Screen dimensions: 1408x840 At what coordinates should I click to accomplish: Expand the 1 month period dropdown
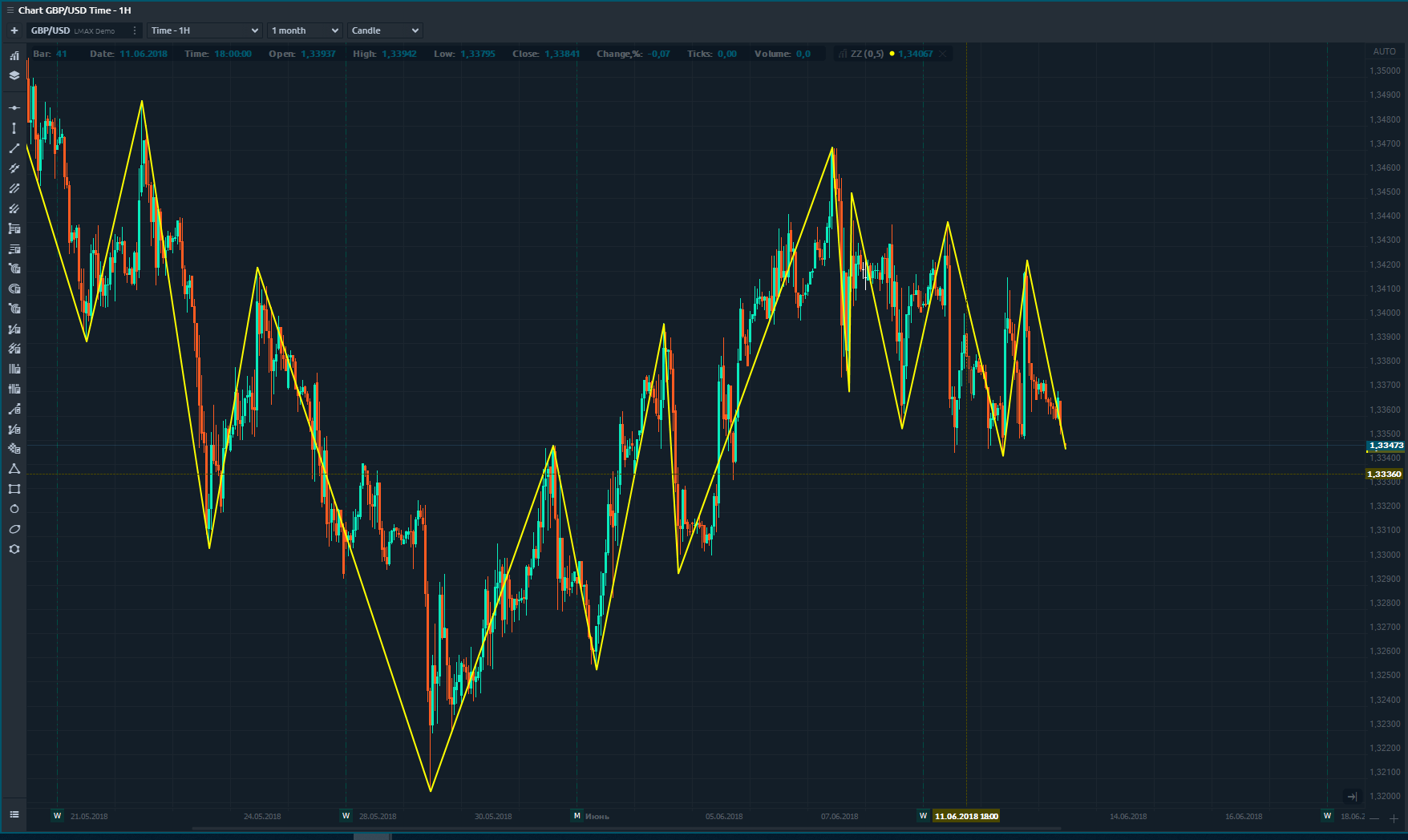click(x=305, y=30)
